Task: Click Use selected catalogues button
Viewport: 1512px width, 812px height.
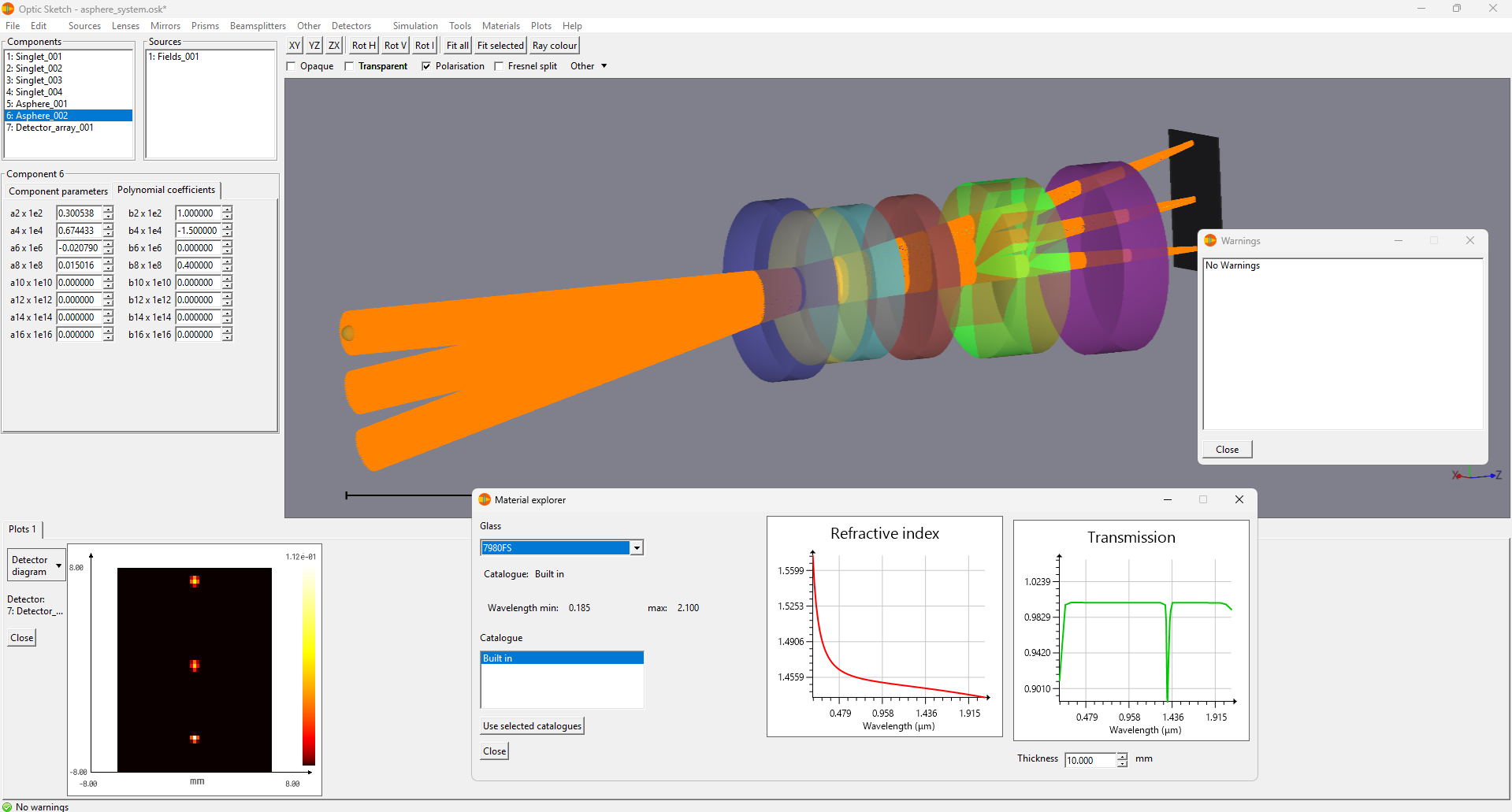Action: pos(532,726)
